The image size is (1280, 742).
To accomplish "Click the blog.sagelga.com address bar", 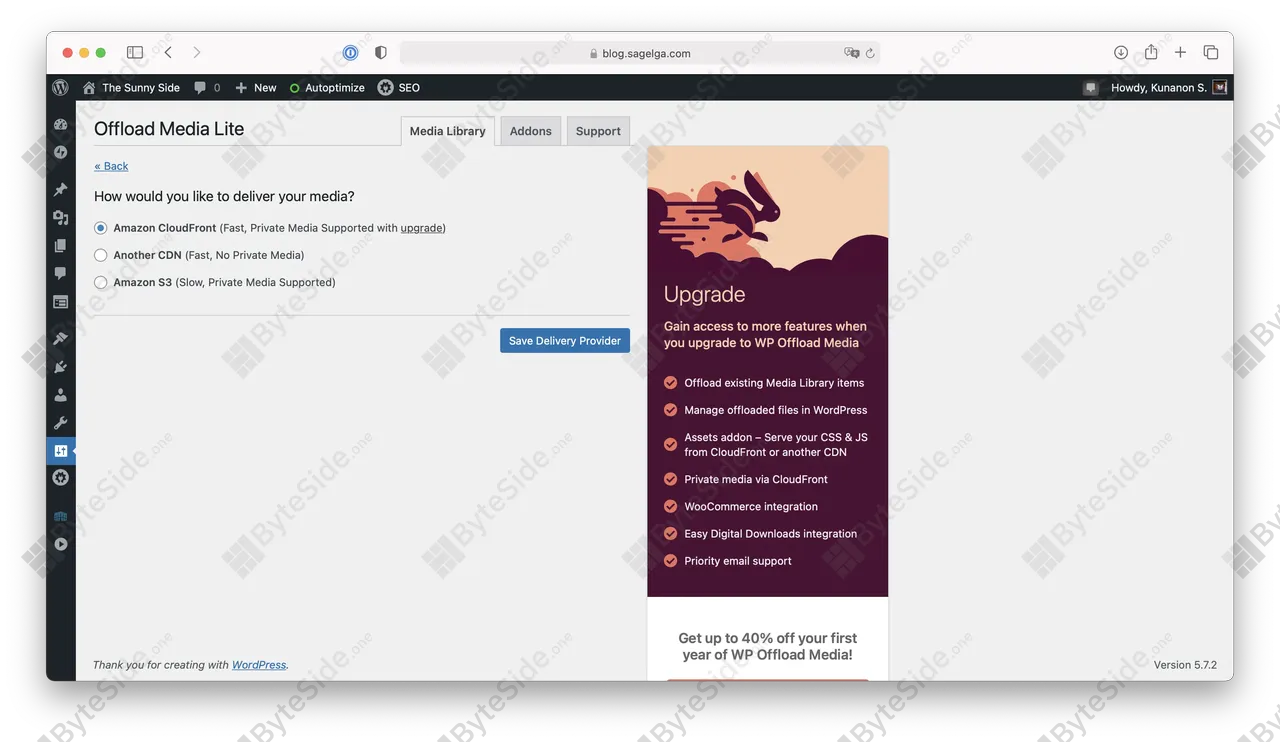I will pyautogui.click(x=640, y=53).
